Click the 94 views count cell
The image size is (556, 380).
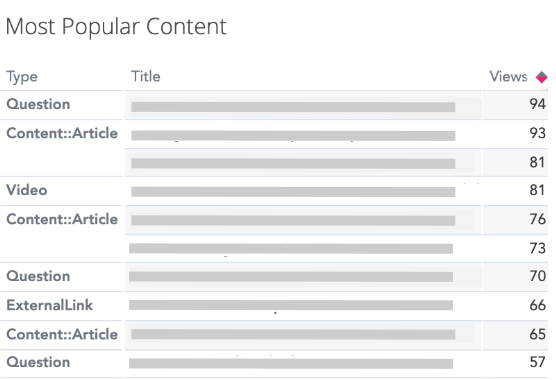coord(537,104)
